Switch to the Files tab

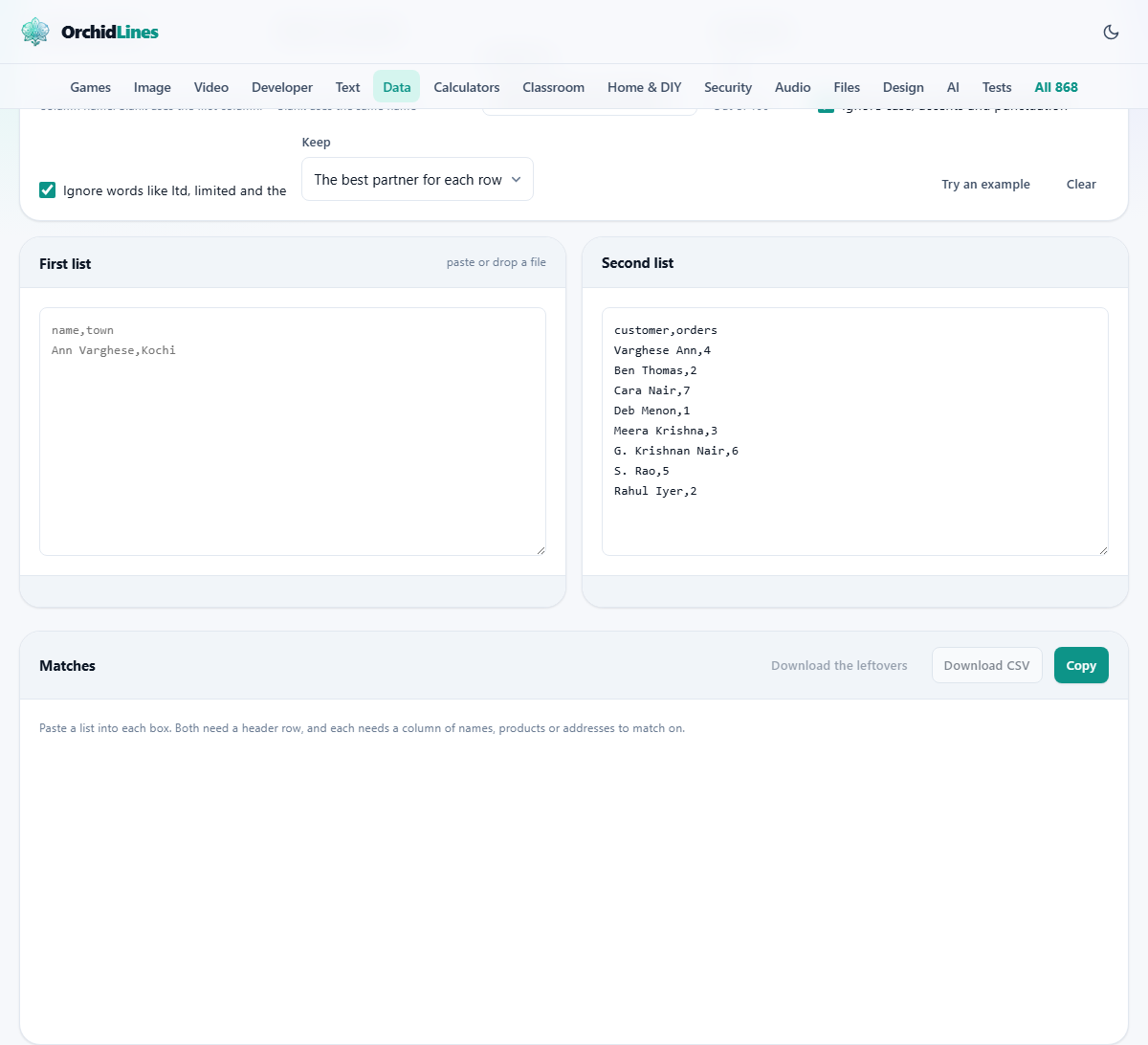[847, 87]
